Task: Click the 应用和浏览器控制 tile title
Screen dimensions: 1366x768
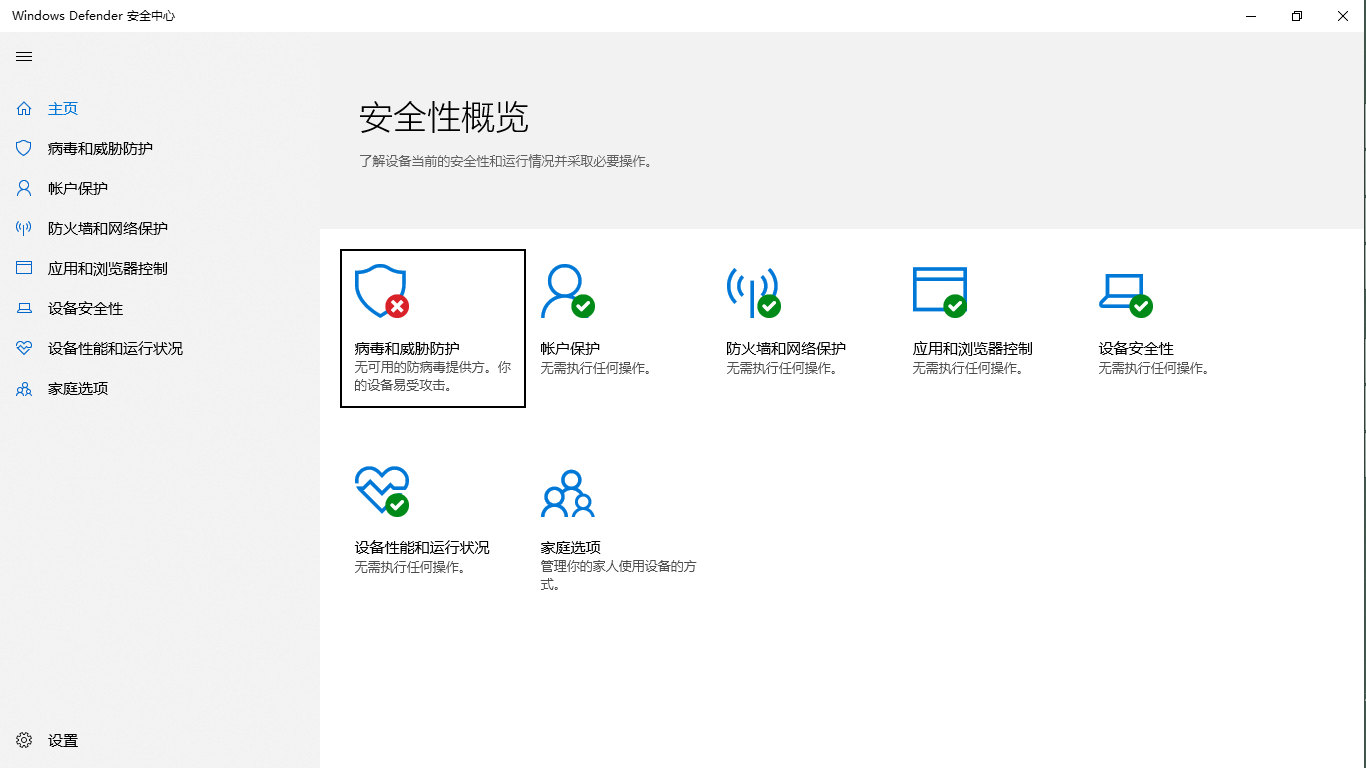Action: [972, 348]
